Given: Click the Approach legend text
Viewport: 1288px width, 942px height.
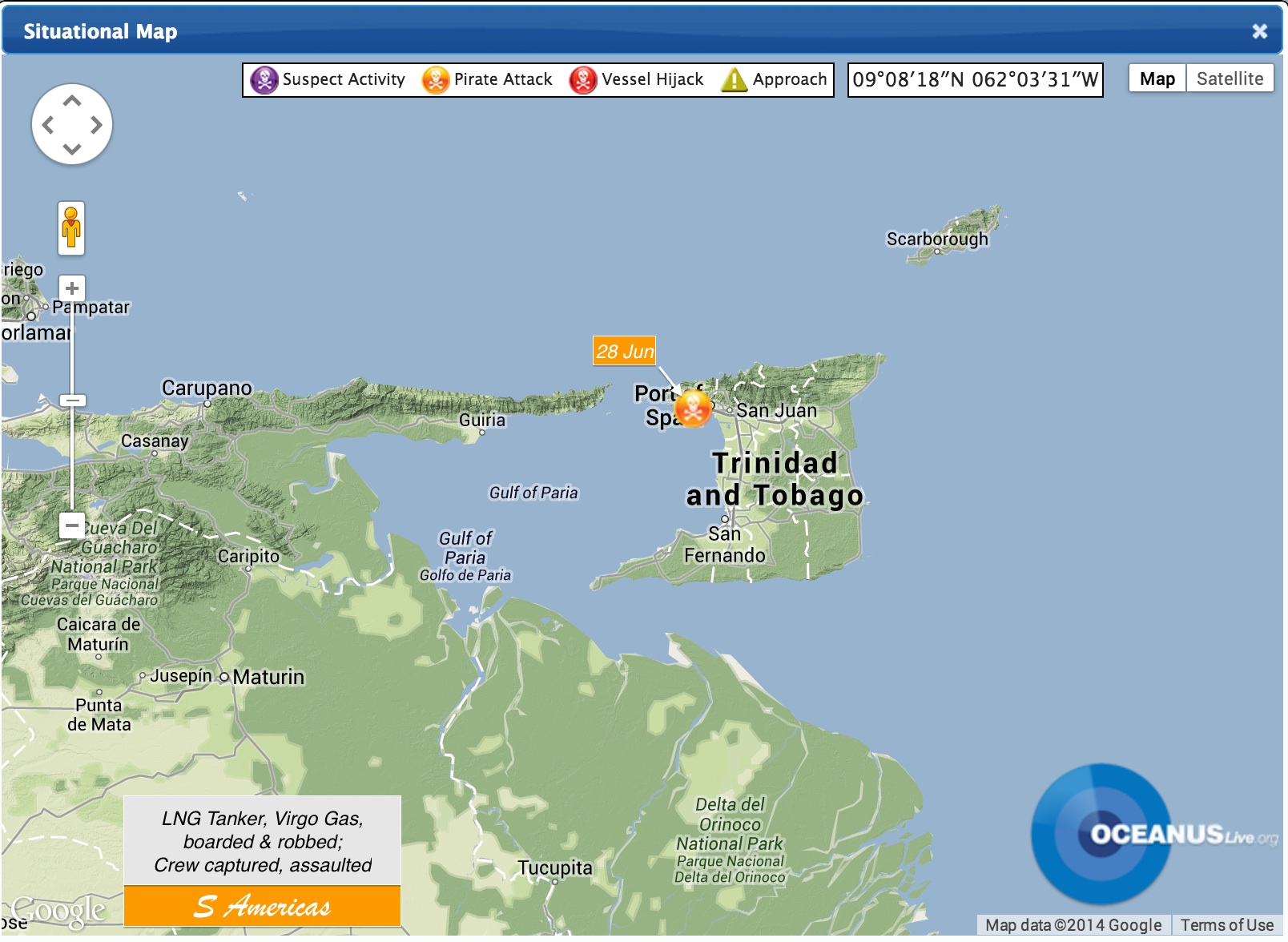Looking at the screenshot, I should [x=790, y=79].
